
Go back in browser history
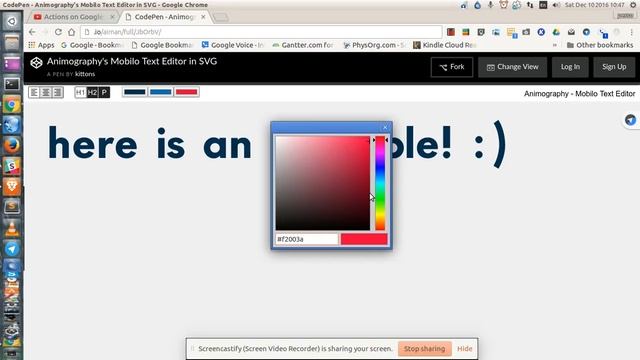click(x=32, y=32)
